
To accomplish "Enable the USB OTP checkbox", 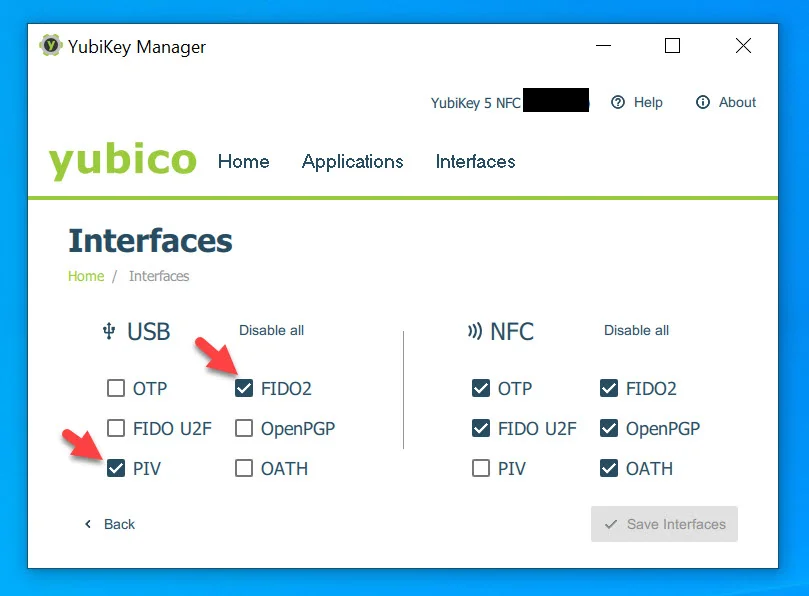I will click(x=116, y=388).
